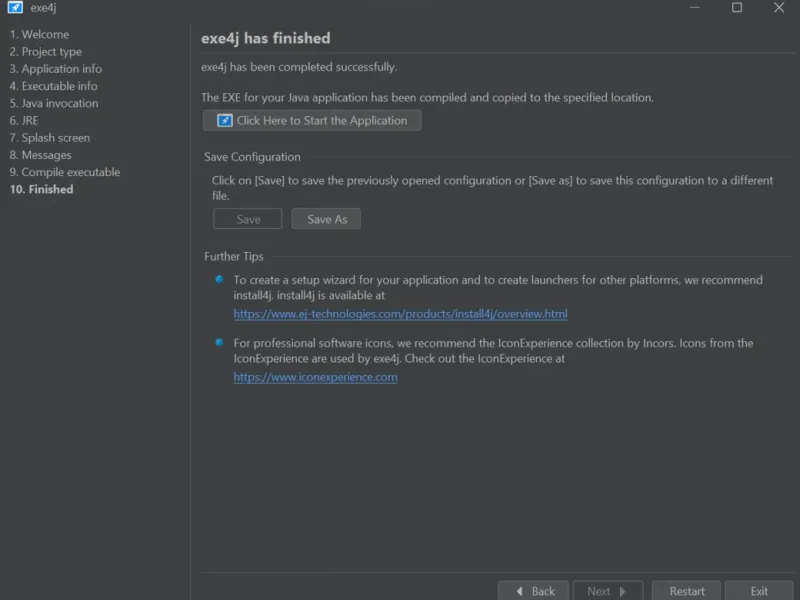Click the 'exe4j has been completed successfully.' text
The width and height of the screenshot is (800, 600).
coord(299,67)
